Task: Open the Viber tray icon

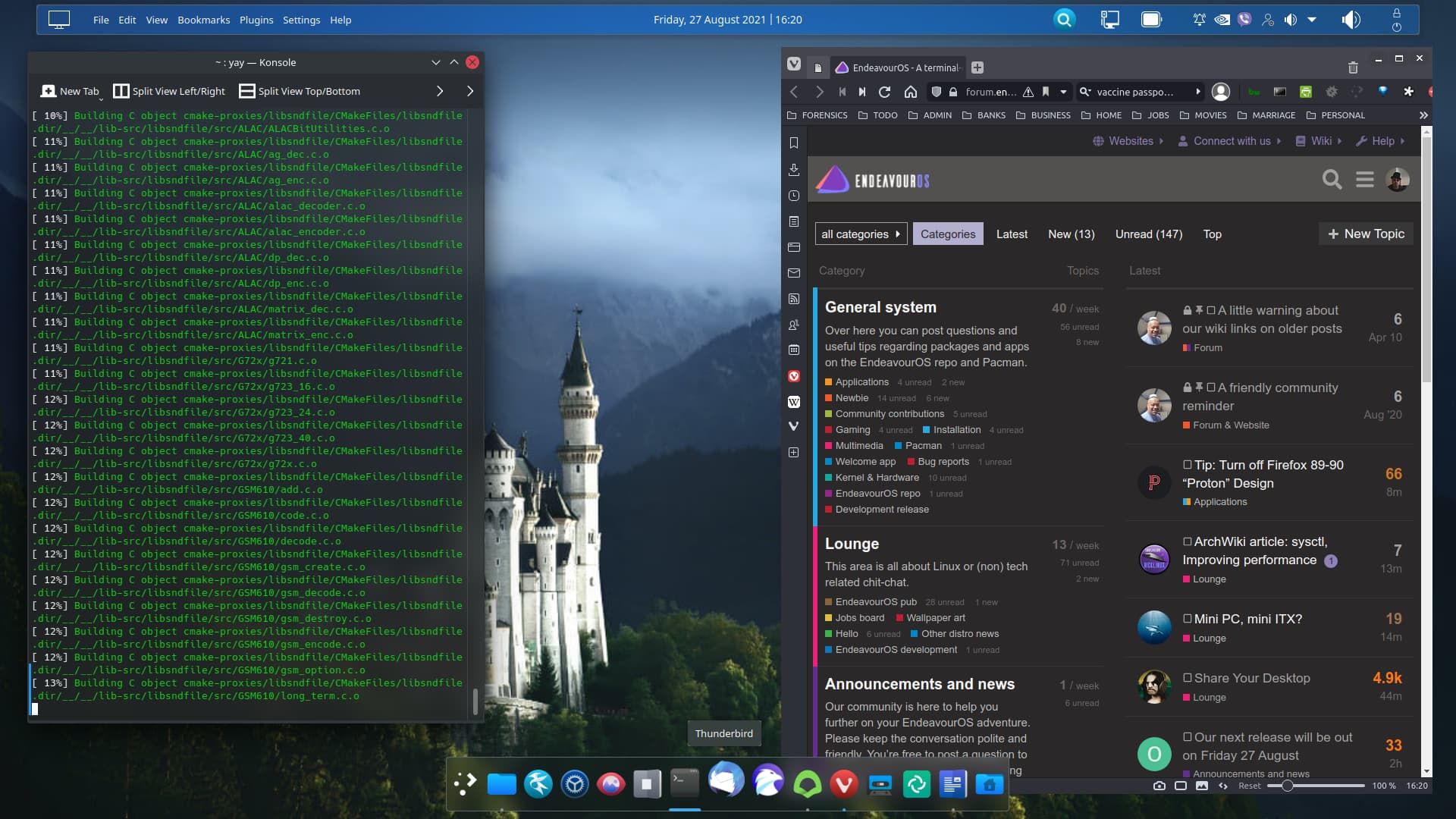Action: 1244,20
